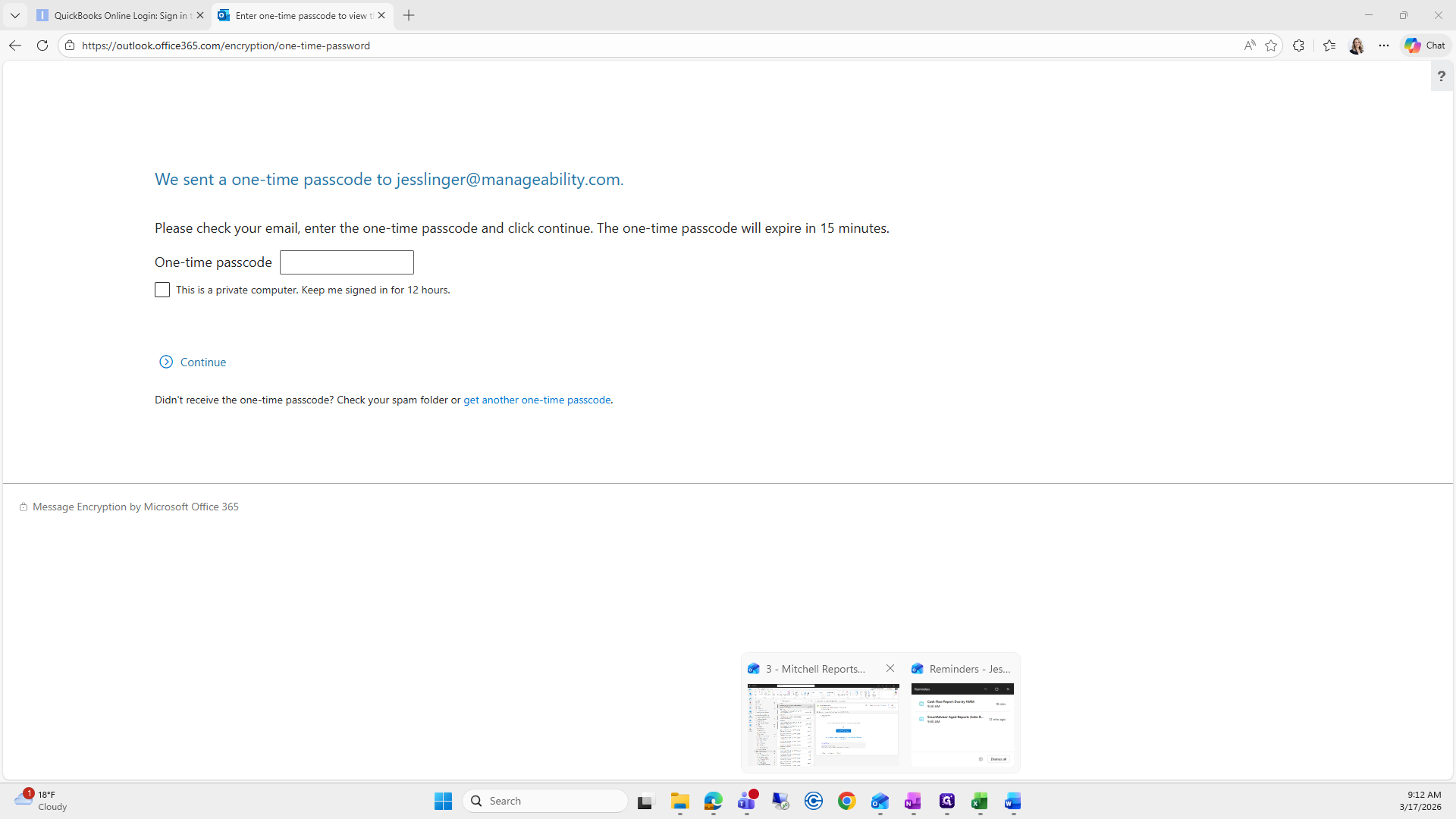Click the One-time passcode input field

point(347,262)
